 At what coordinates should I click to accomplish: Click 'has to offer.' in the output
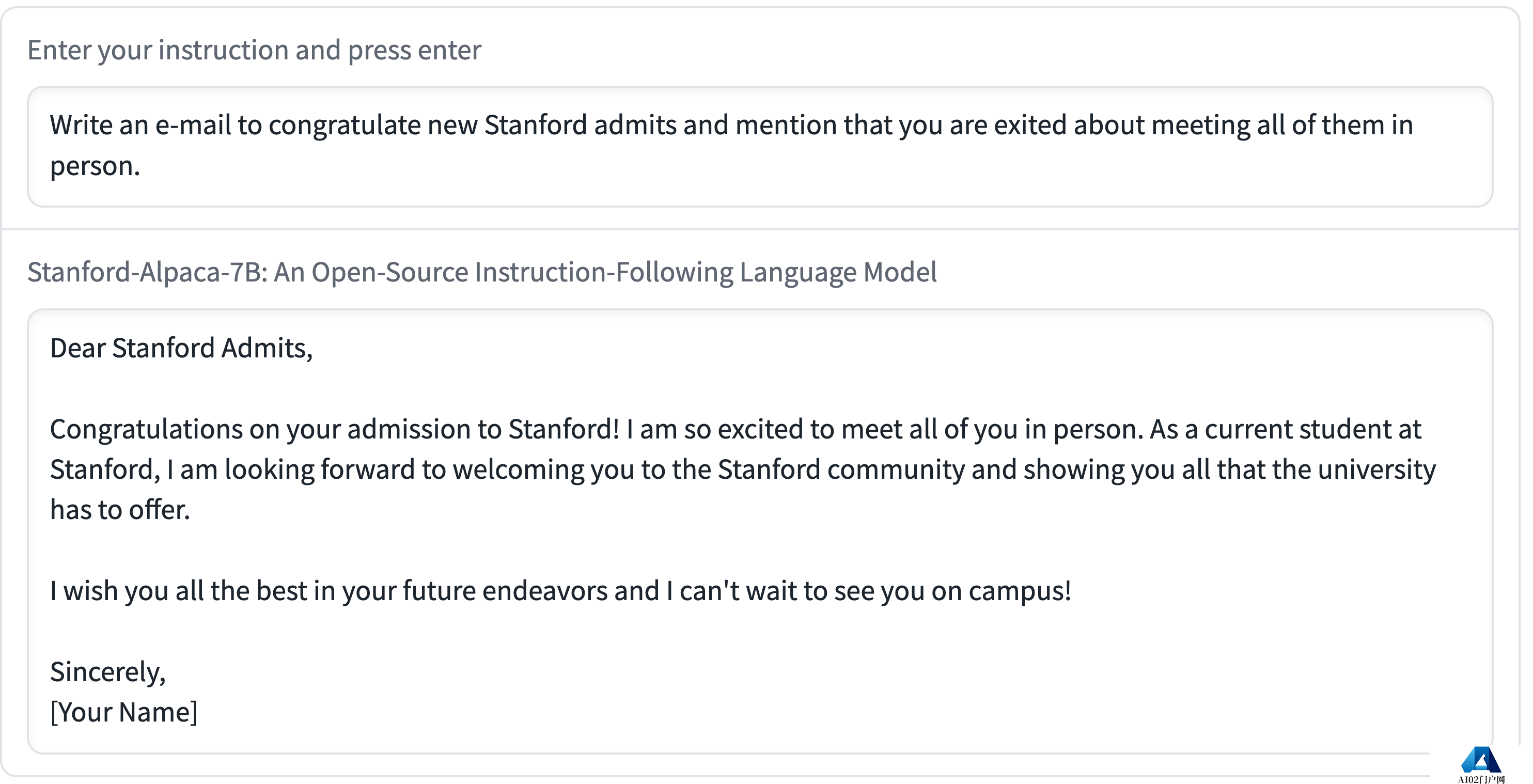tap(120, 510)
